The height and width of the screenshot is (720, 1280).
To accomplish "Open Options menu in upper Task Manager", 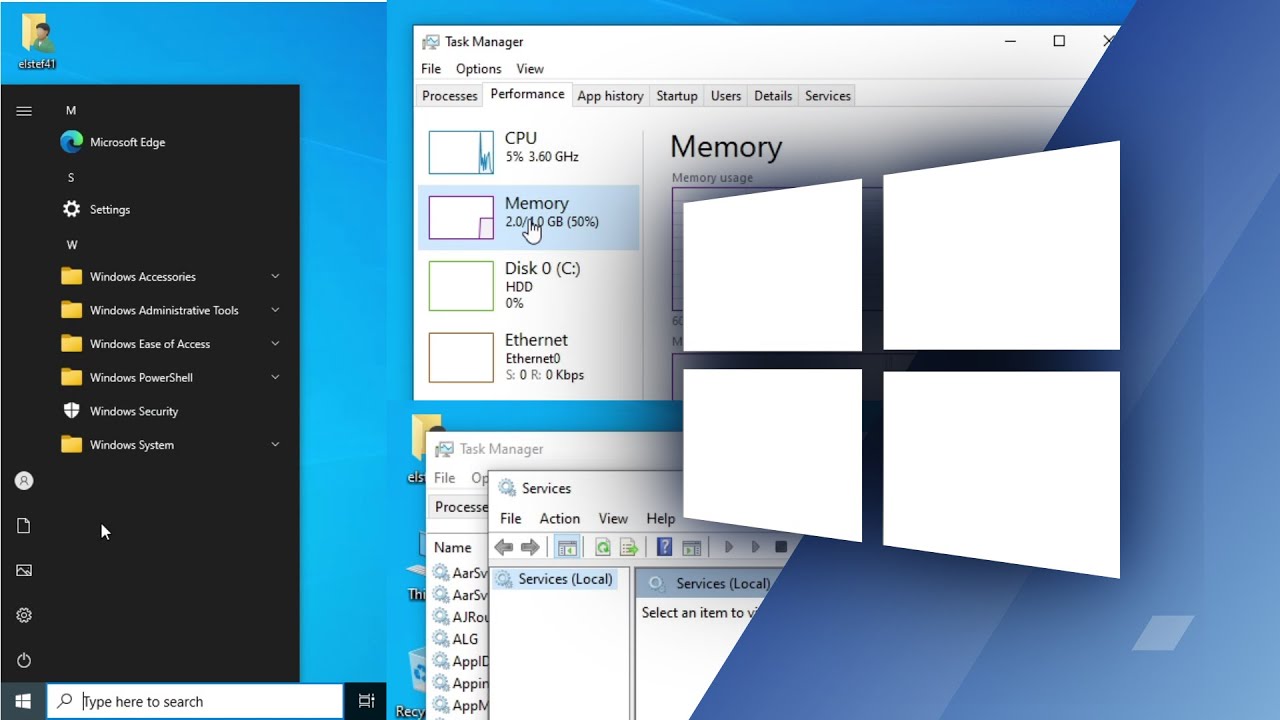I will click(x=479, y=69).
